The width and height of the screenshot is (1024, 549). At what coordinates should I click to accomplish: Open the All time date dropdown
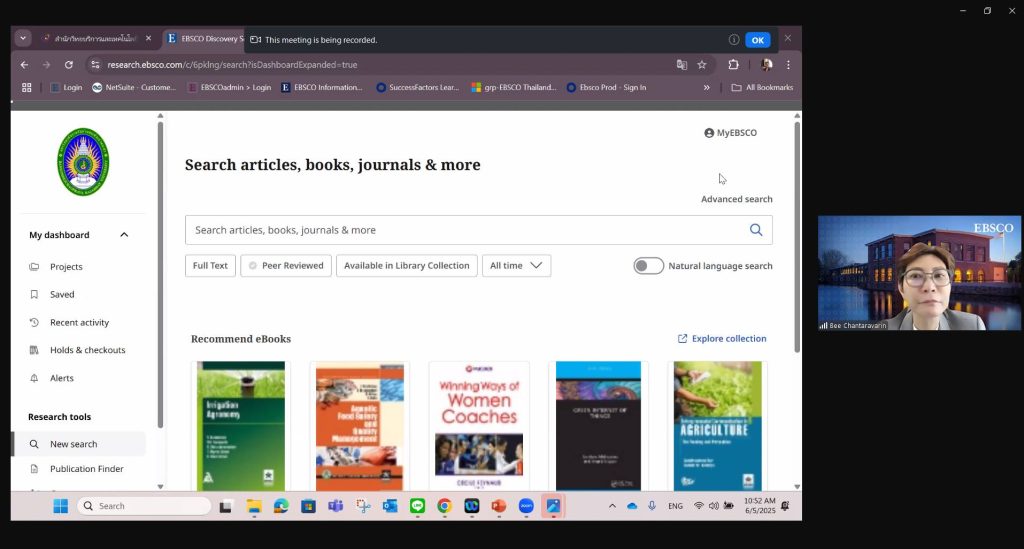tap(517, 266)
